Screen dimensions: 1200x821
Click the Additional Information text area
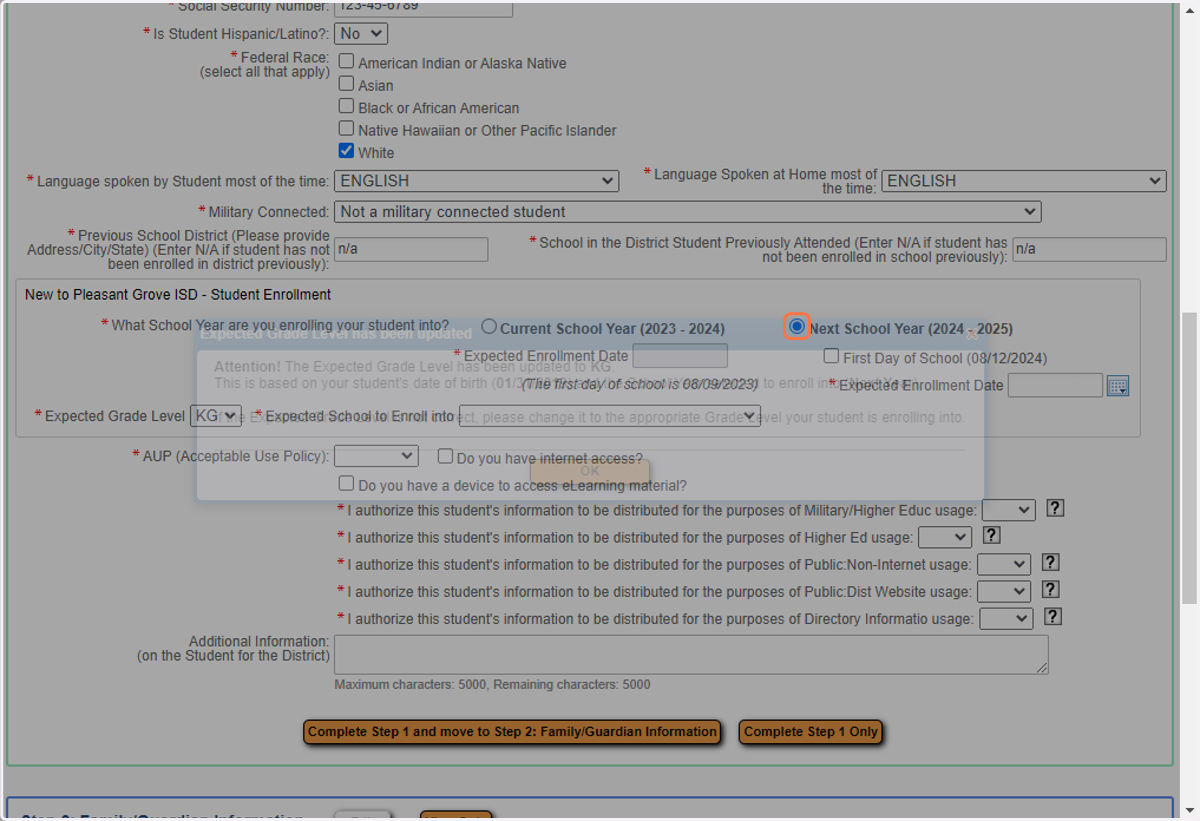pyautogui.click(x=691, y=654)
